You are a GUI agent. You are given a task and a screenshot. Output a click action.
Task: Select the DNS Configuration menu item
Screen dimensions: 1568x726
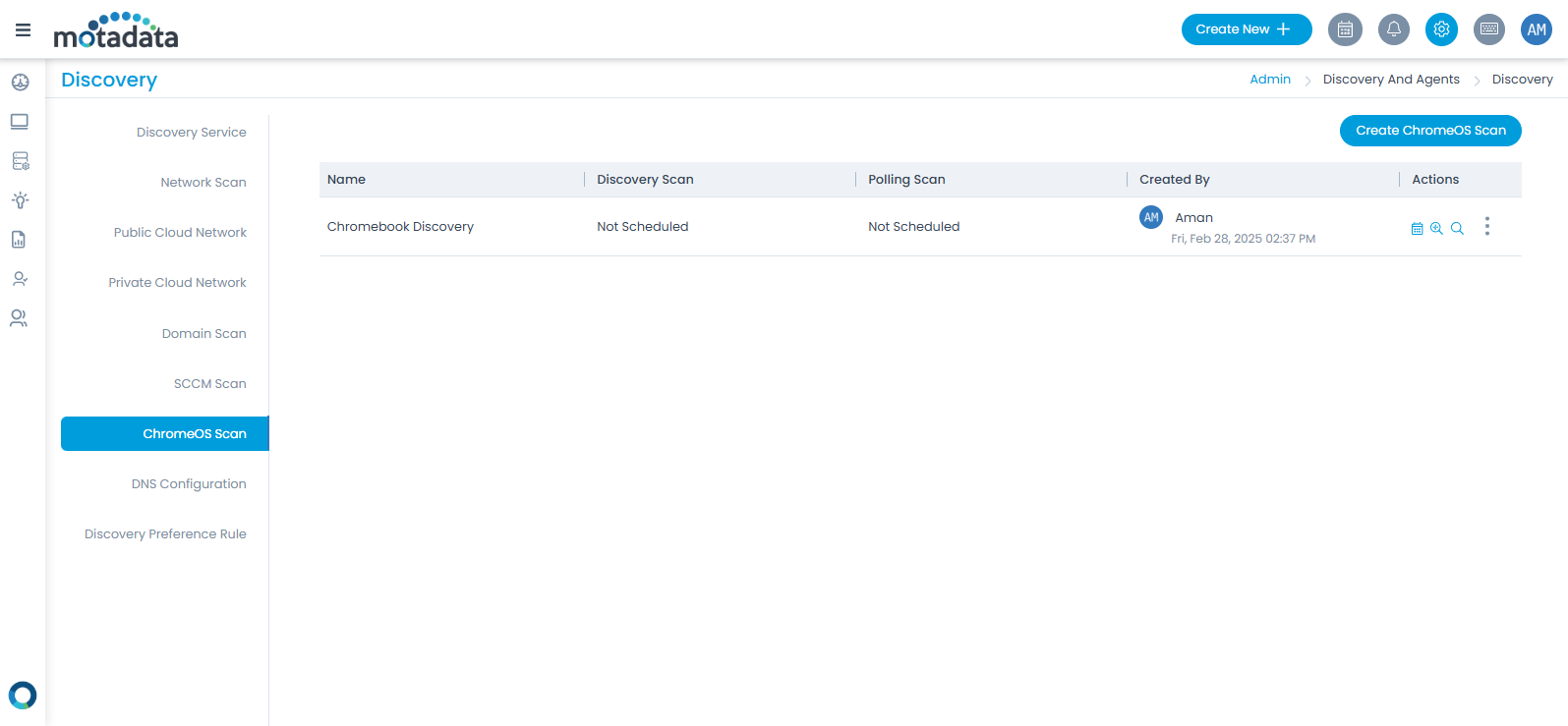point(189,484)
